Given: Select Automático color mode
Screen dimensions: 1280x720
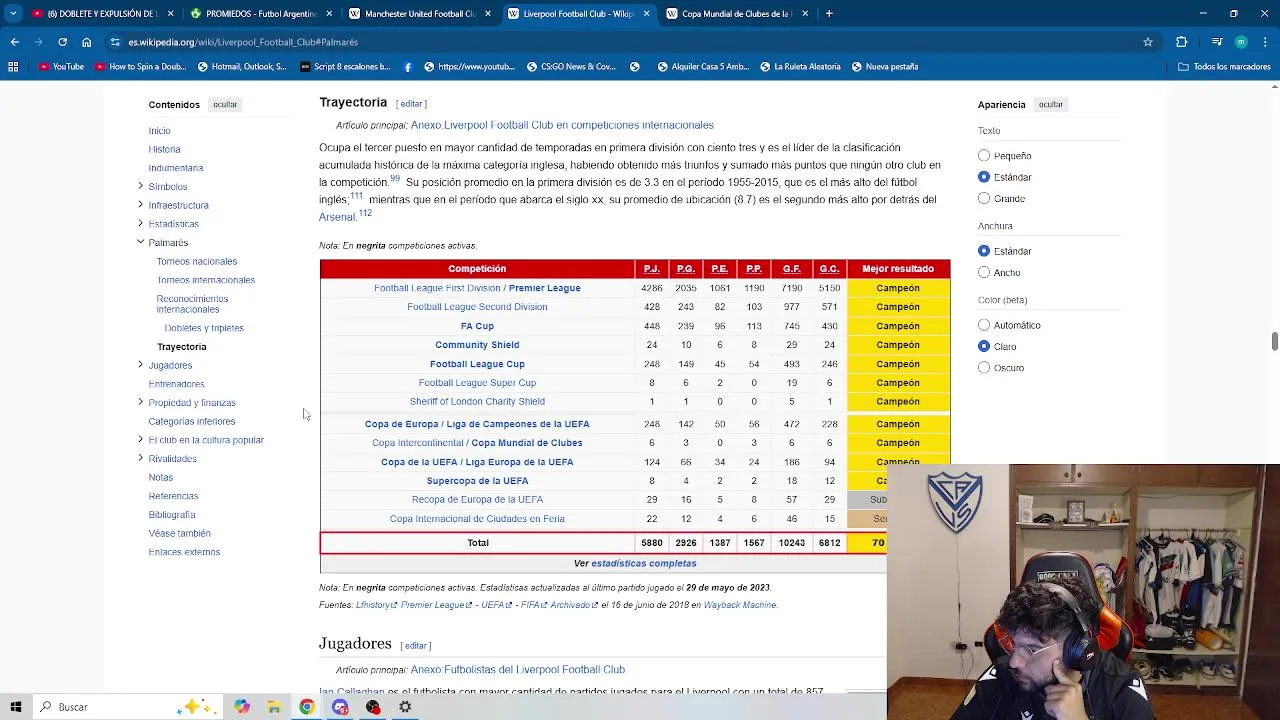Looking at the screenshot, I should [984, 325].
